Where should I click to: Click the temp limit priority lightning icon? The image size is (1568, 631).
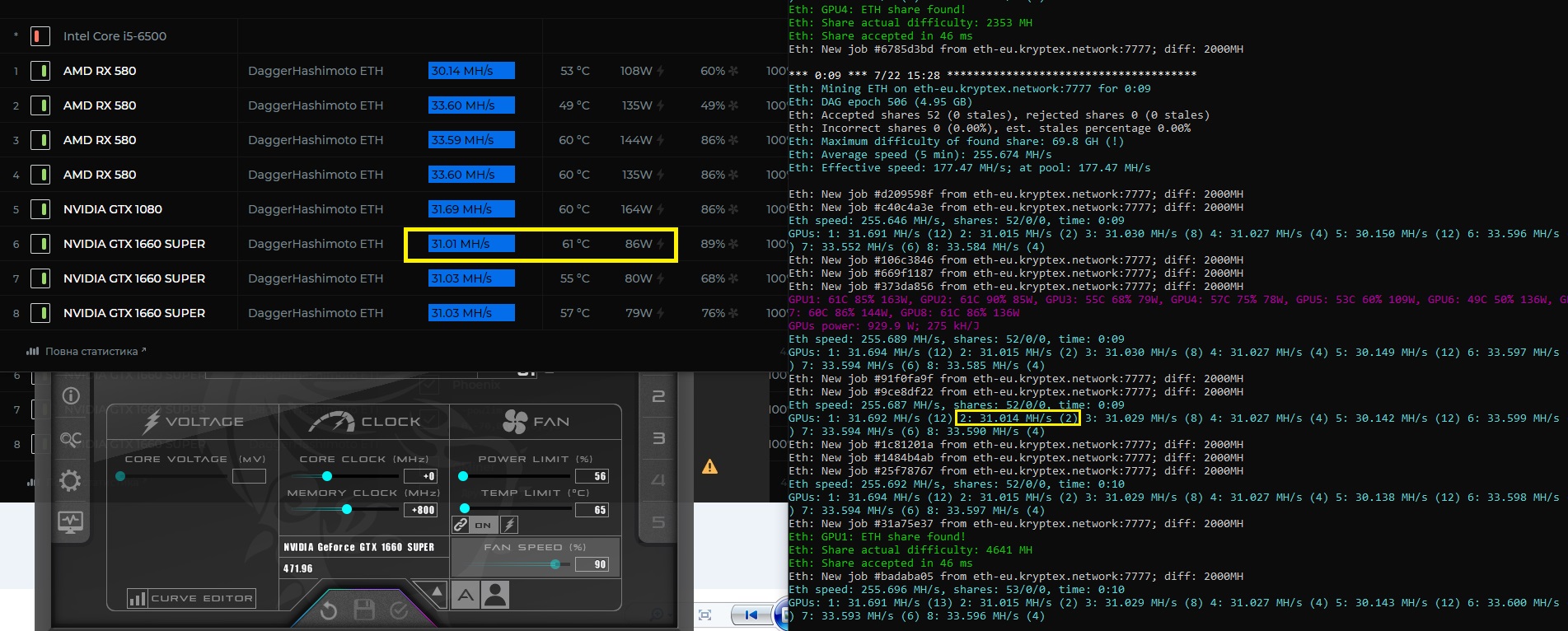pyautogui.click(x=509, y=525)
